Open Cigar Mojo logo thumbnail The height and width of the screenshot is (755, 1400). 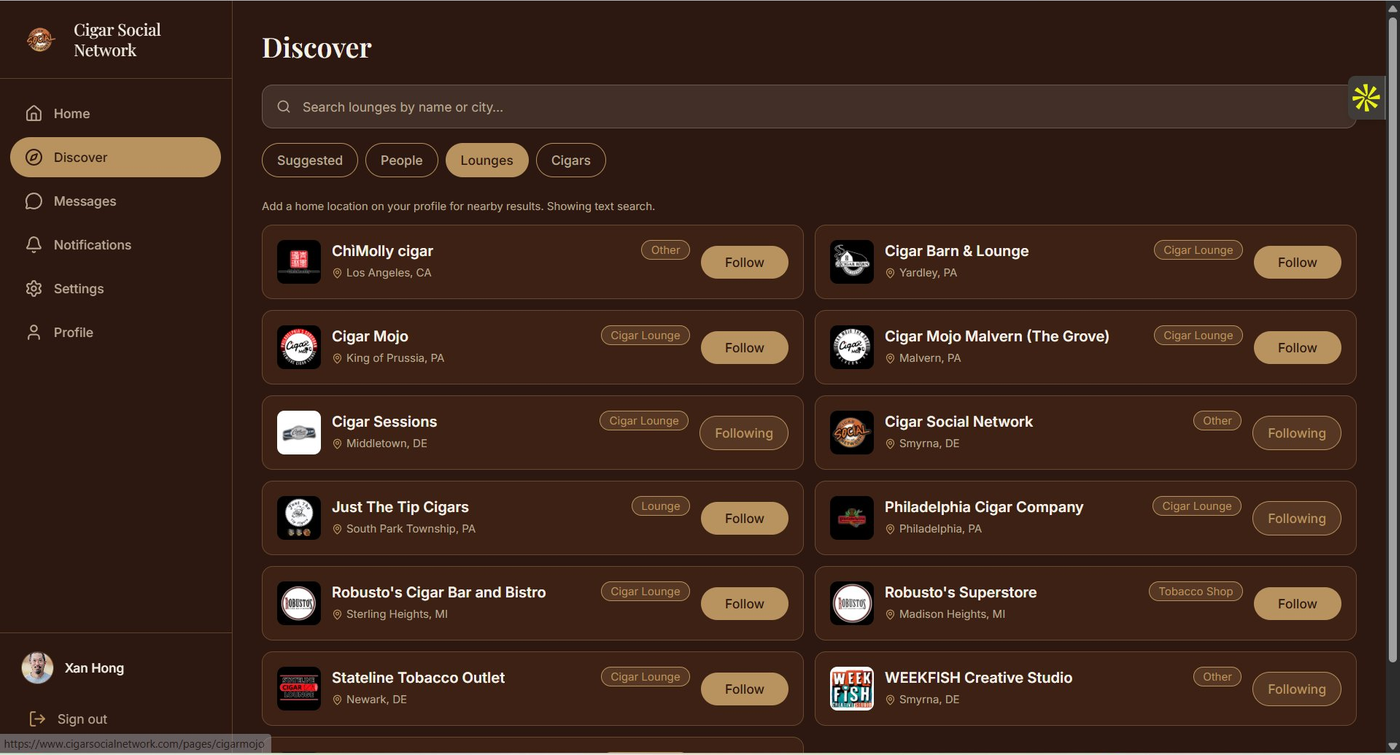pos(299,347)
